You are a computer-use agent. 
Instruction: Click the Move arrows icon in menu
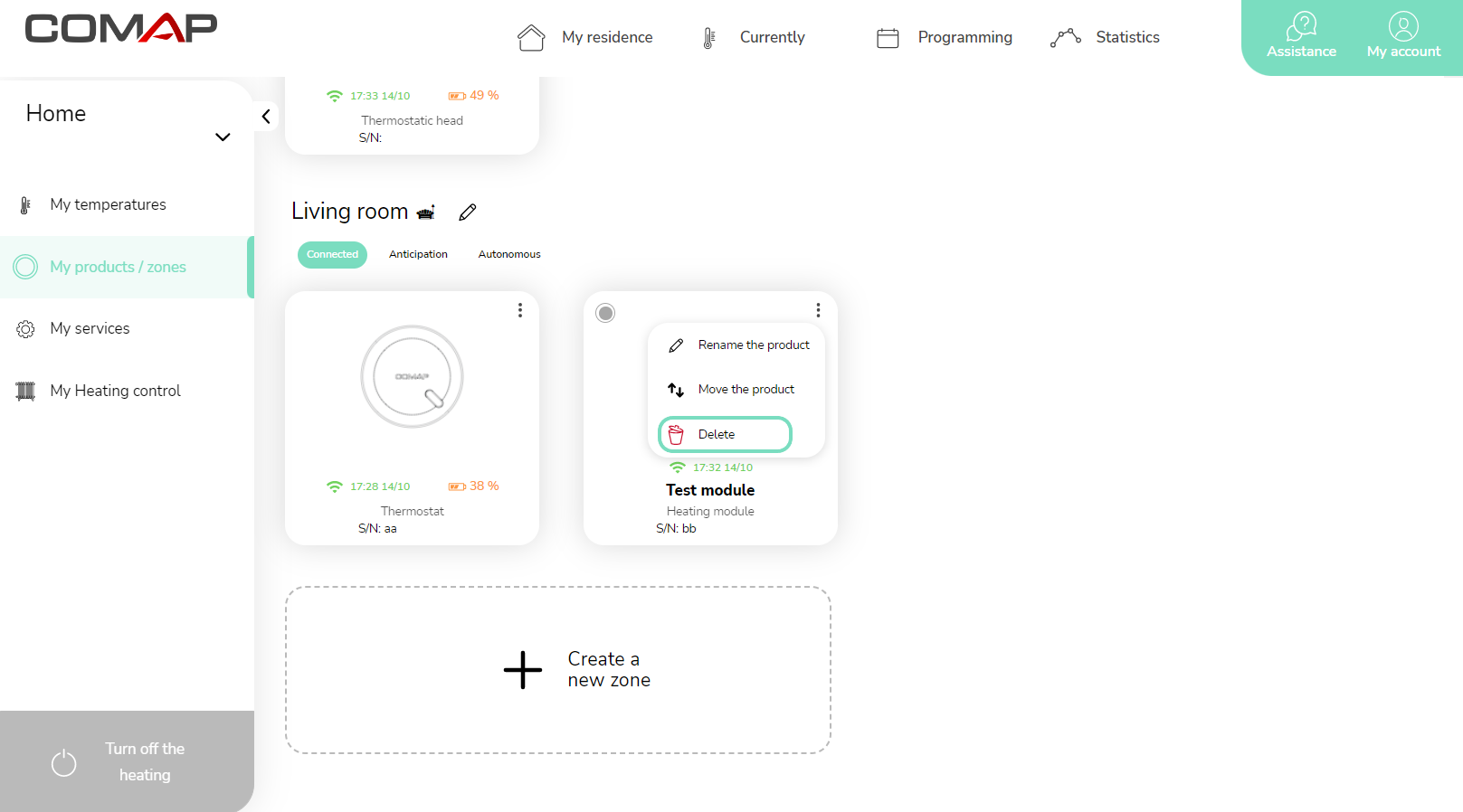(x=676, y=390)
